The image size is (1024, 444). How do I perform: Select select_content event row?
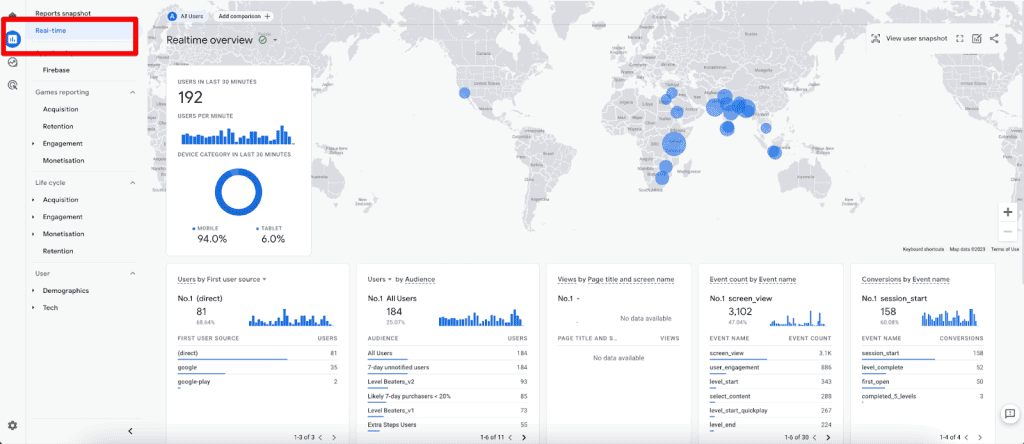coord(770,398)
